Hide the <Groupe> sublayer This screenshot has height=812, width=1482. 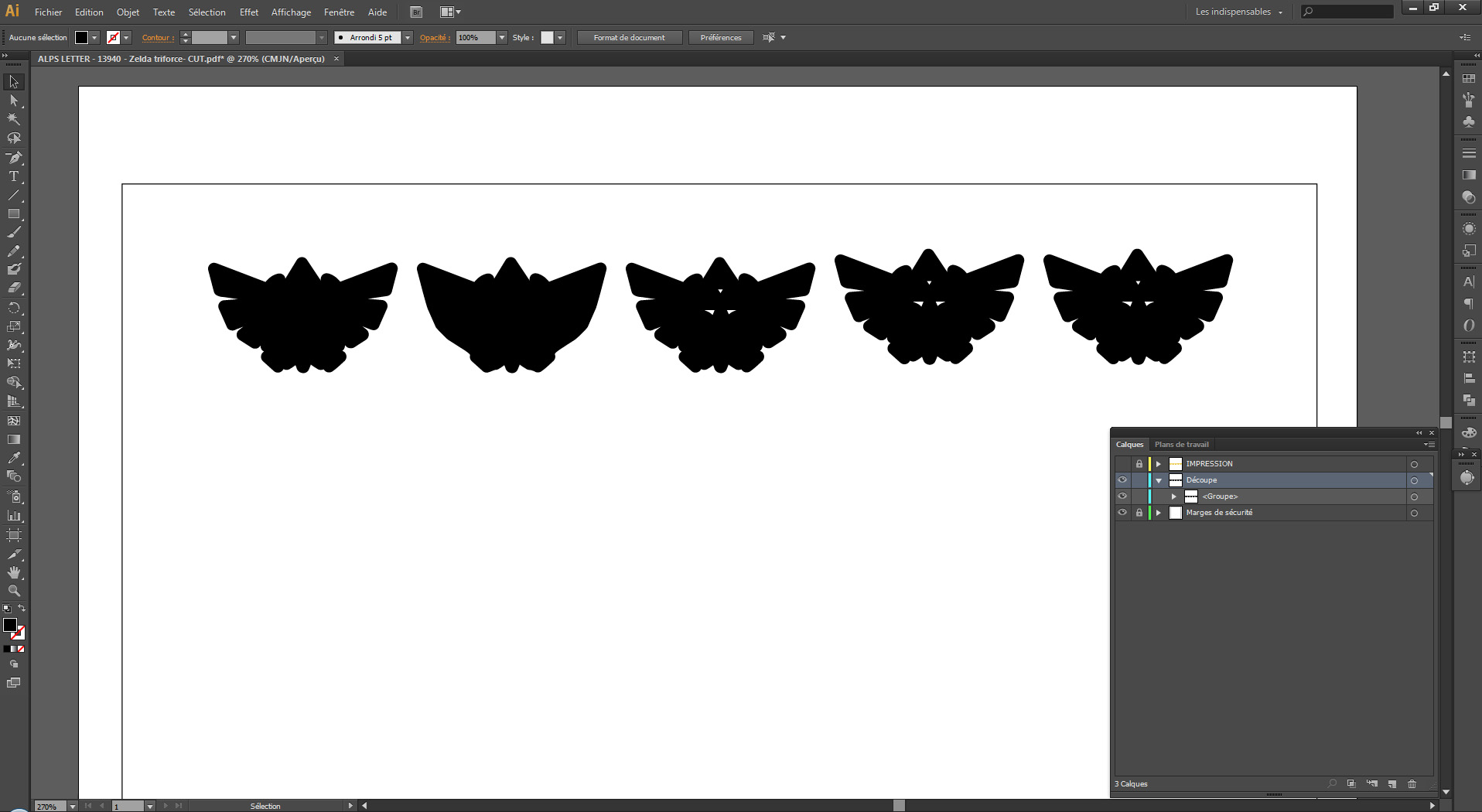point(1122,496)
